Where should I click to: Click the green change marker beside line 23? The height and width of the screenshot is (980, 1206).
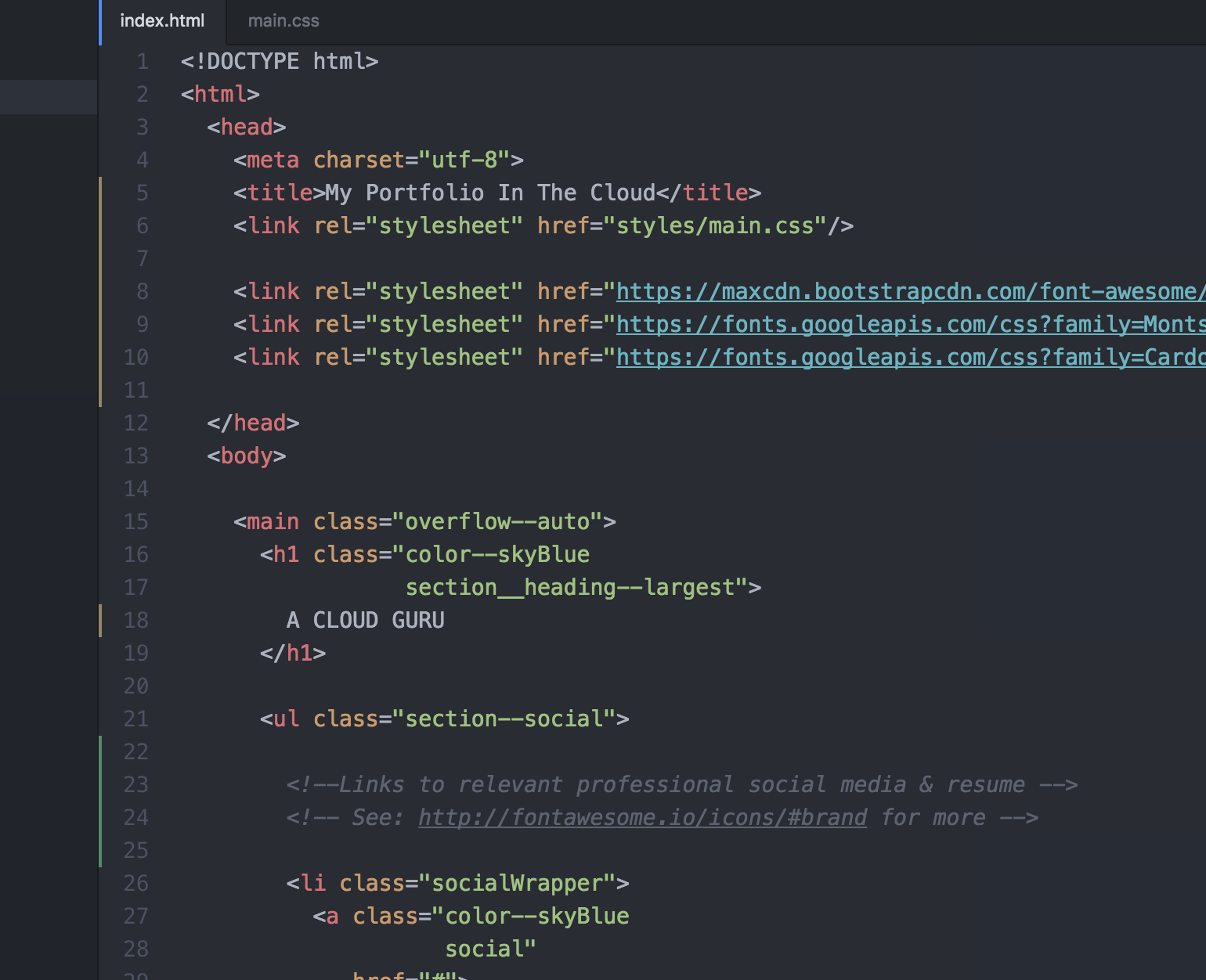tap(103, 784)
